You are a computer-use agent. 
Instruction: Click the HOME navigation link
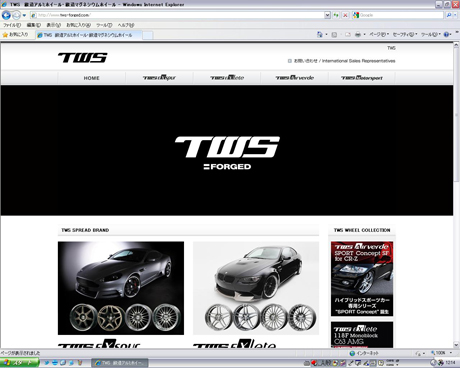tap(92, 78)
